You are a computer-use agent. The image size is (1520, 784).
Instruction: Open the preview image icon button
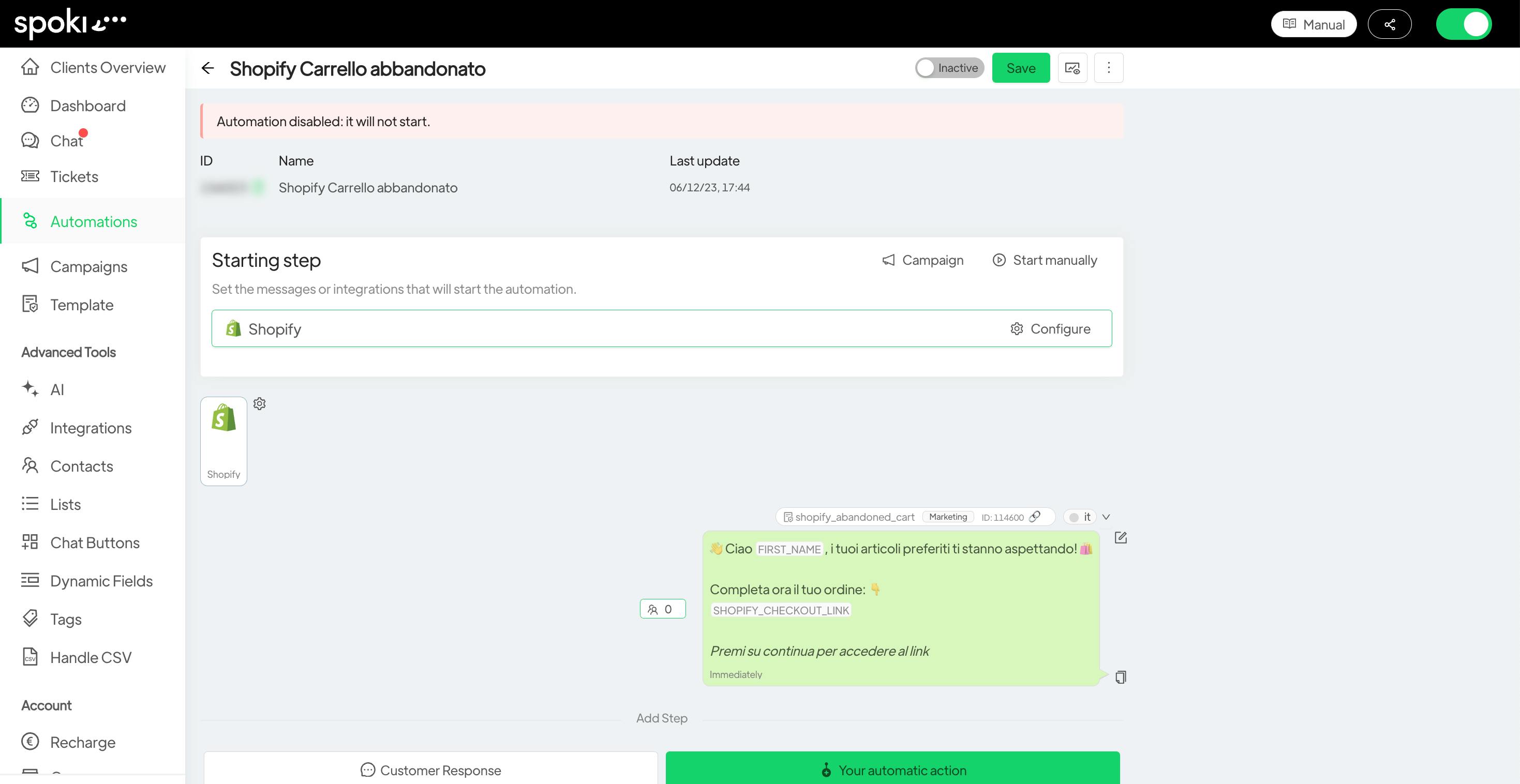tap(1072, 68)
